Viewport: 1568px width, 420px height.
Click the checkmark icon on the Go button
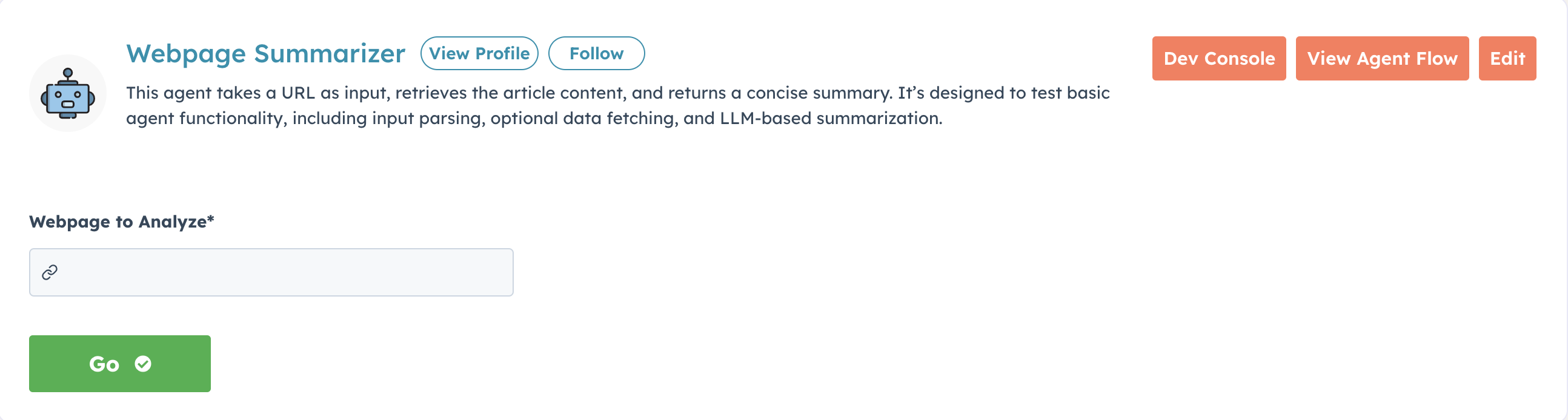tap(142, 364)
